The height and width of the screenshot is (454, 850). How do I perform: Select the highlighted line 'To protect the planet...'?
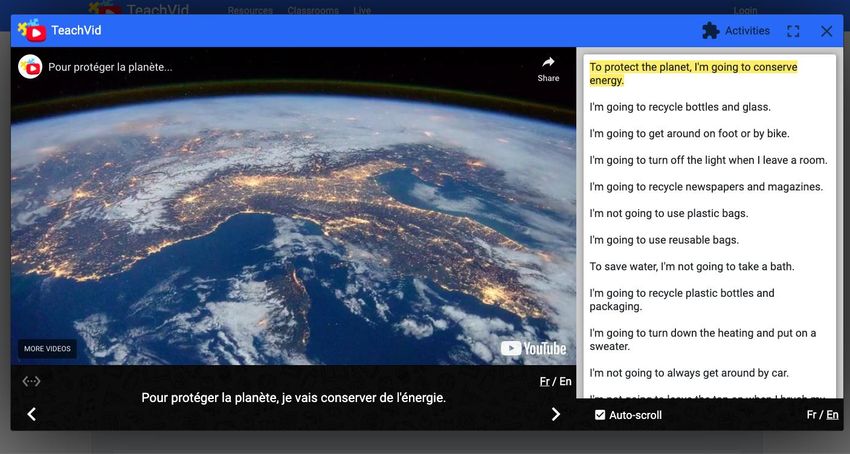(x=693, y=74)
